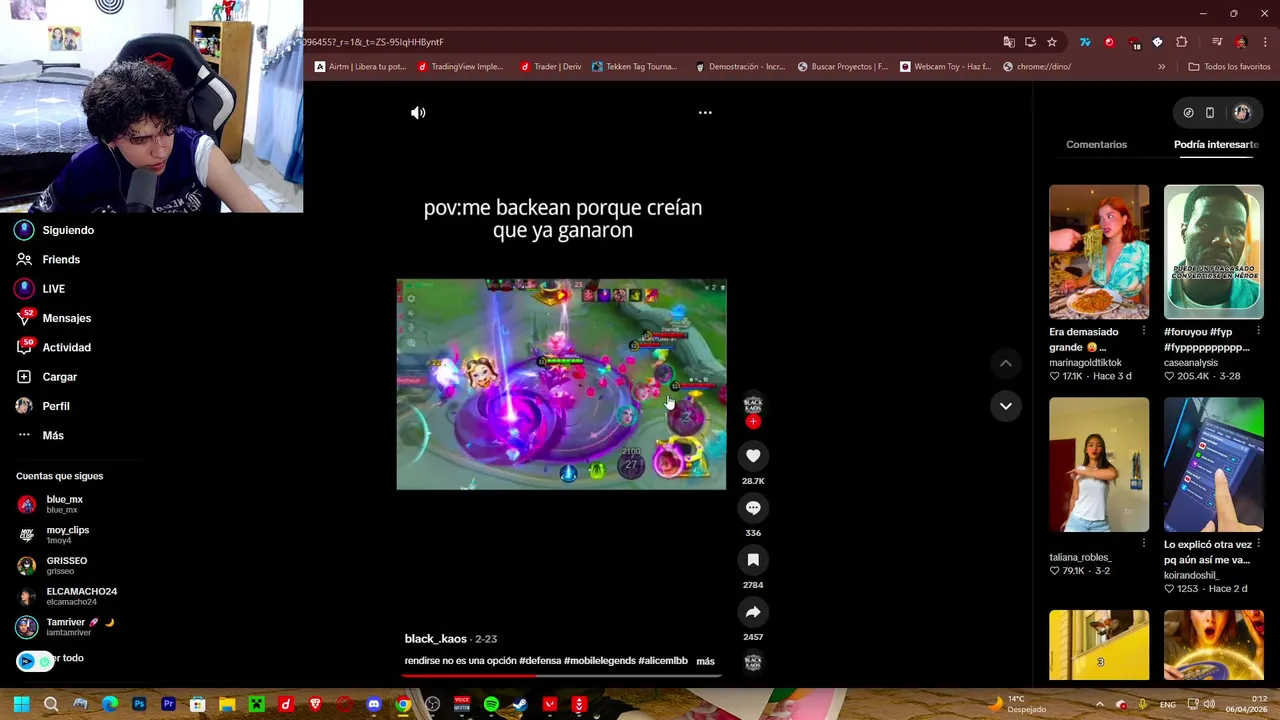
Task: Open OBS Studio from the taskbar
Action: point(432,705)
